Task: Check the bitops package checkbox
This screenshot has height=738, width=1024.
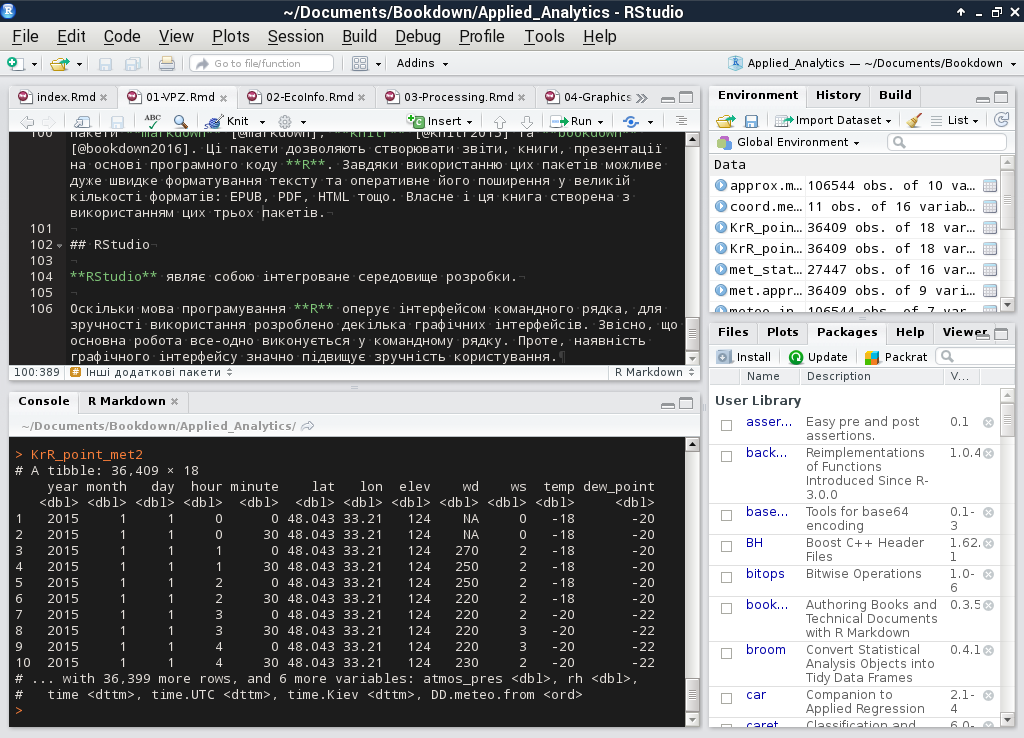Action: tap(726, 575)
